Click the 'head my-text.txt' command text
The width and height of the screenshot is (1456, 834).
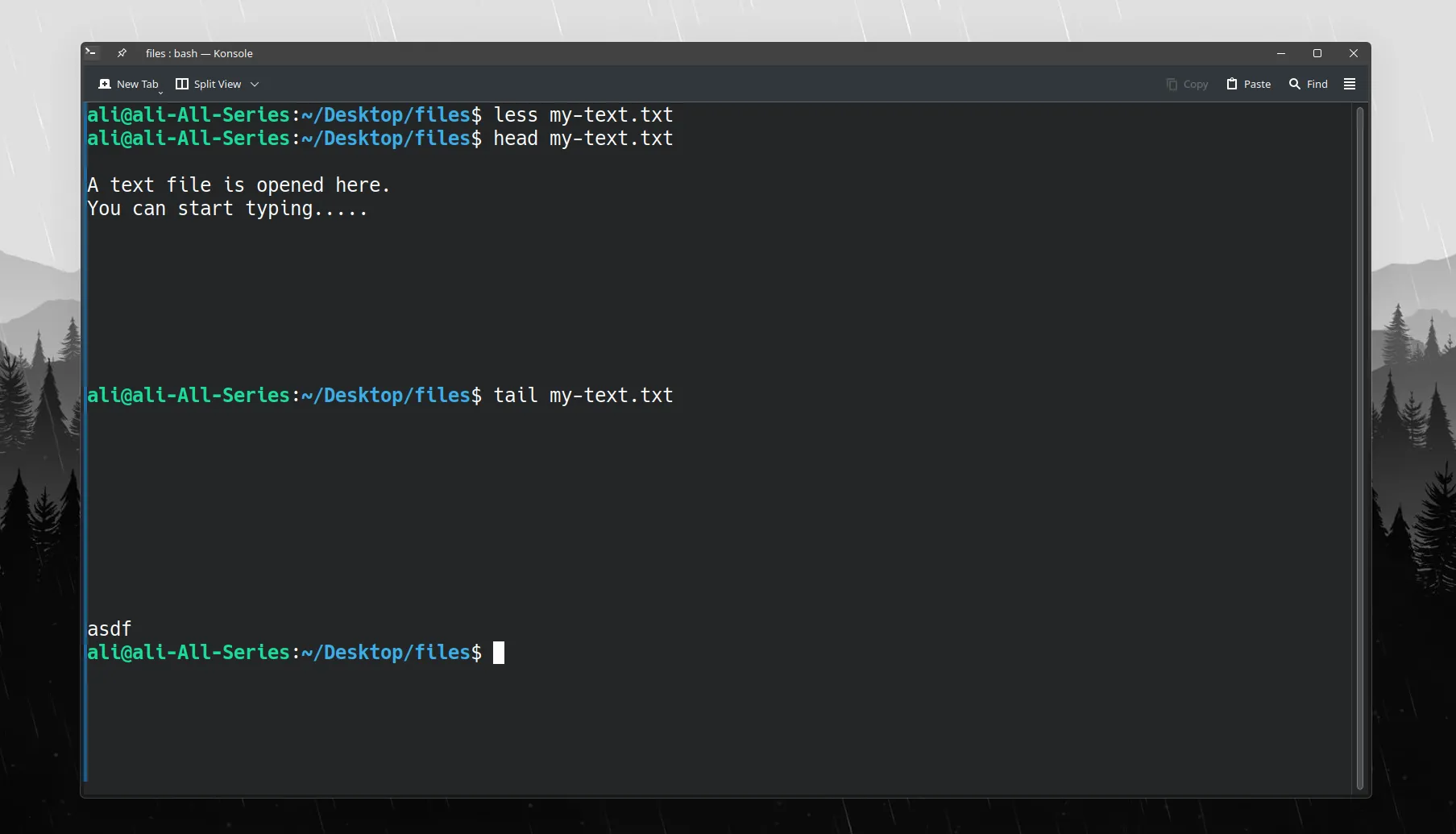pyautogui.click(x=583, y=139)
